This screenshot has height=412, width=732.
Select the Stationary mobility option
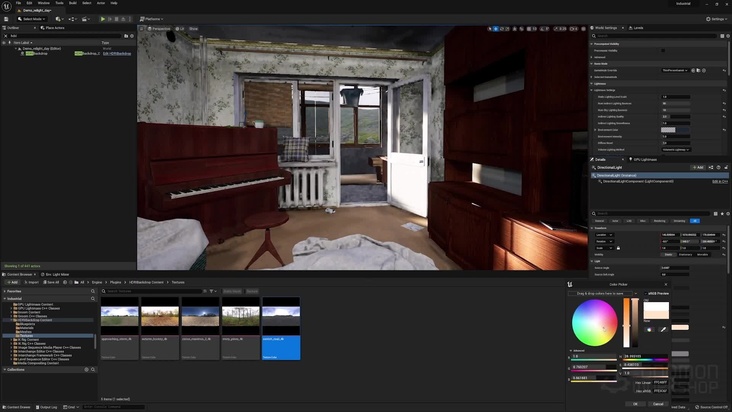click(685, 255)
